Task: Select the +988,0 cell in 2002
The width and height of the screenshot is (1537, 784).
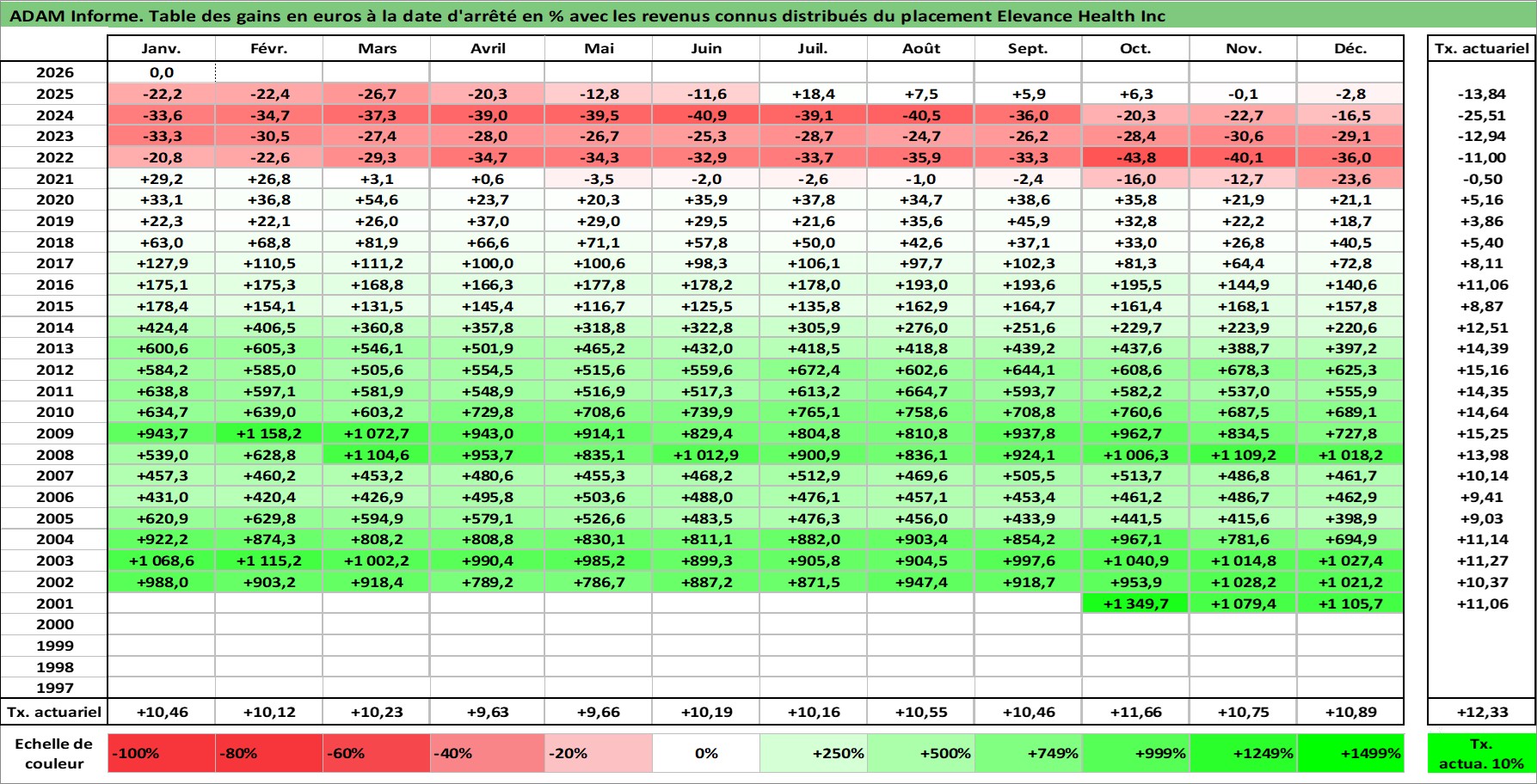Action: (162, 582)
